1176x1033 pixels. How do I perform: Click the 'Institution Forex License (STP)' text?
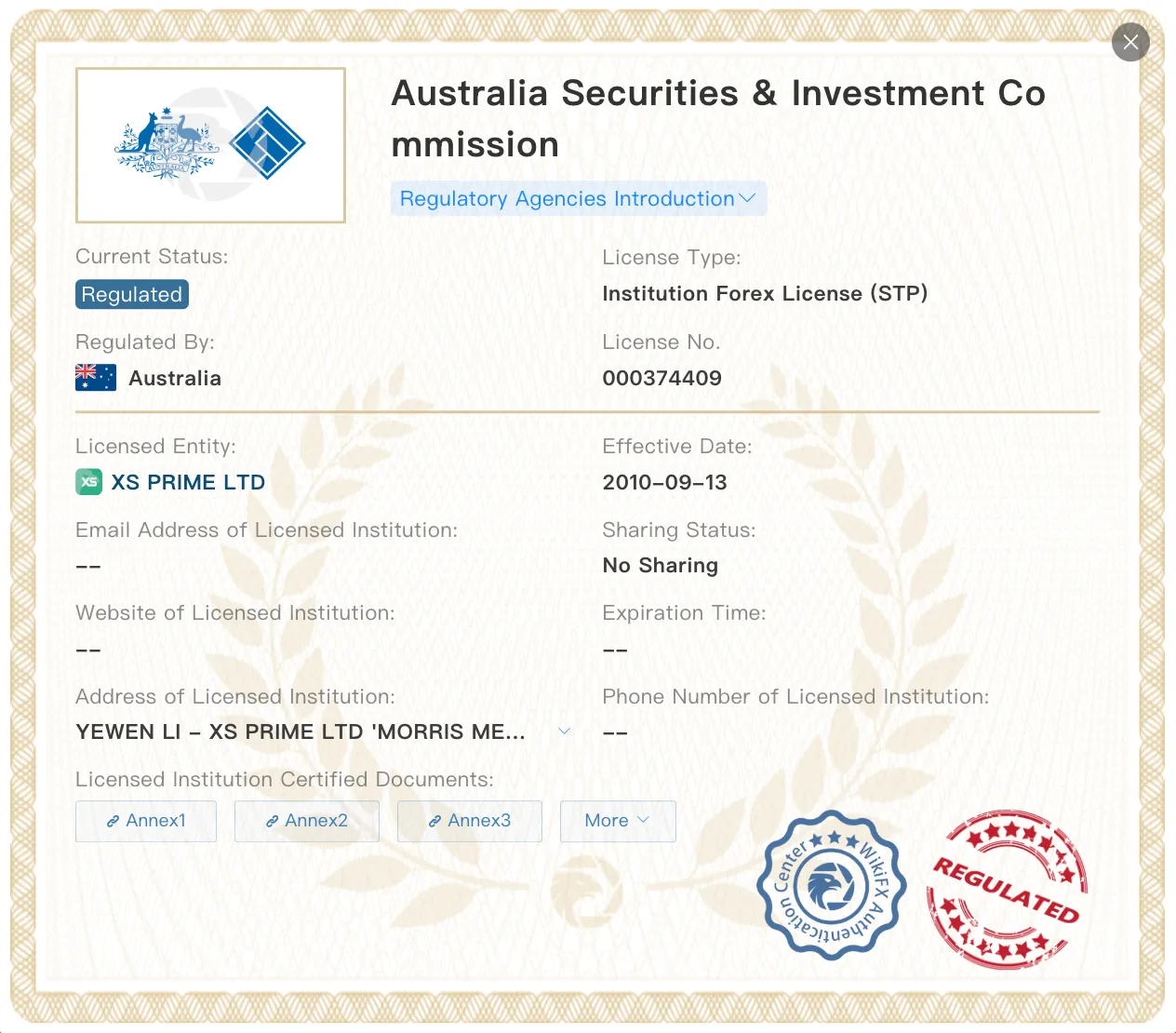coord(765,293)
